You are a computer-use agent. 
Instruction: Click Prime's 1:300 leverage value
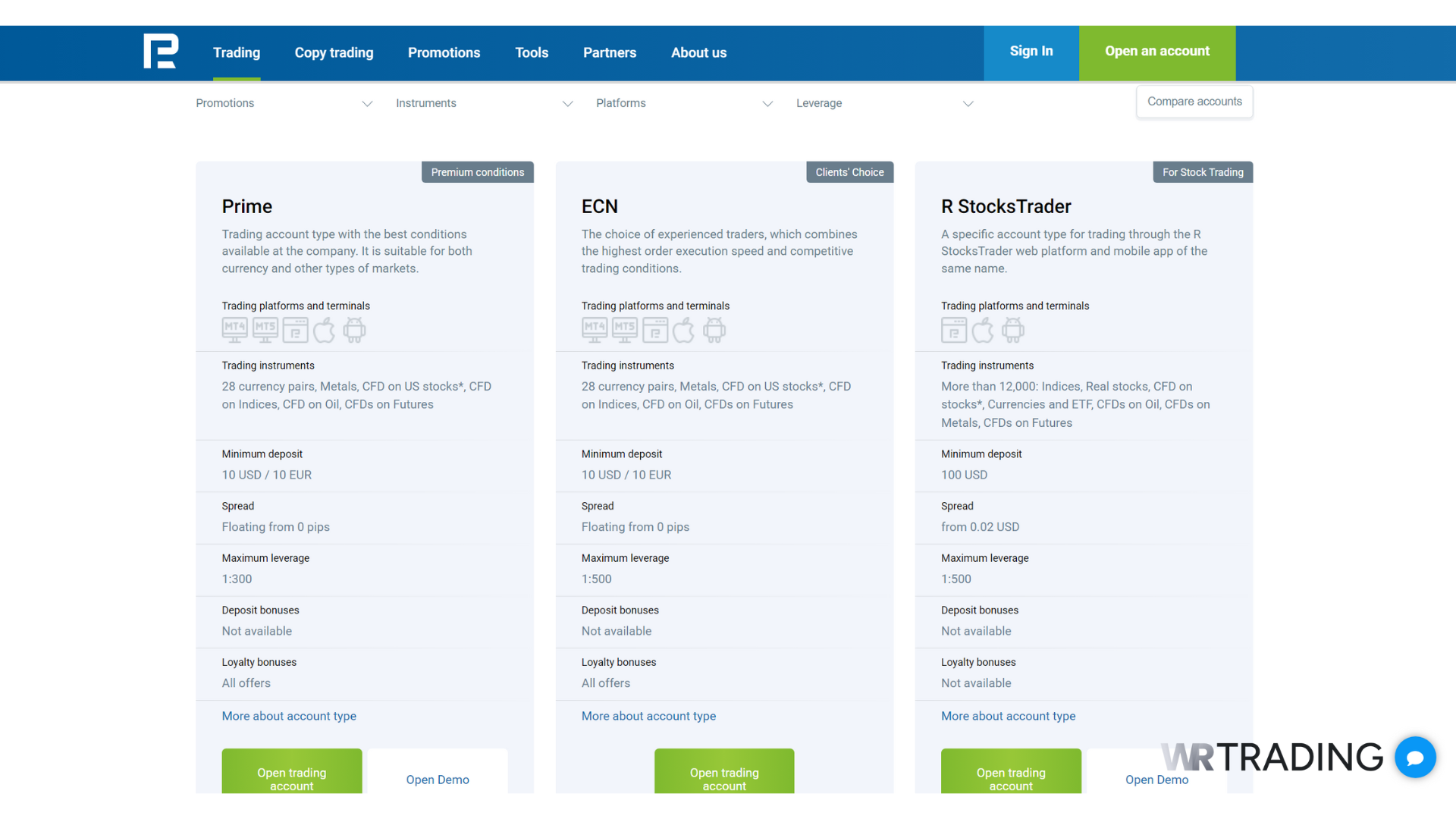237,579
